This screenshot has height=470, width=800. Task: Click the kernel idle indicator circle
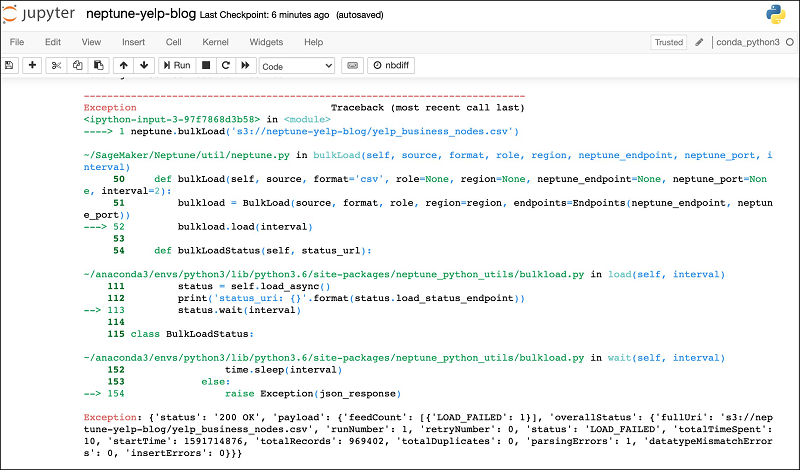point(790,42)
